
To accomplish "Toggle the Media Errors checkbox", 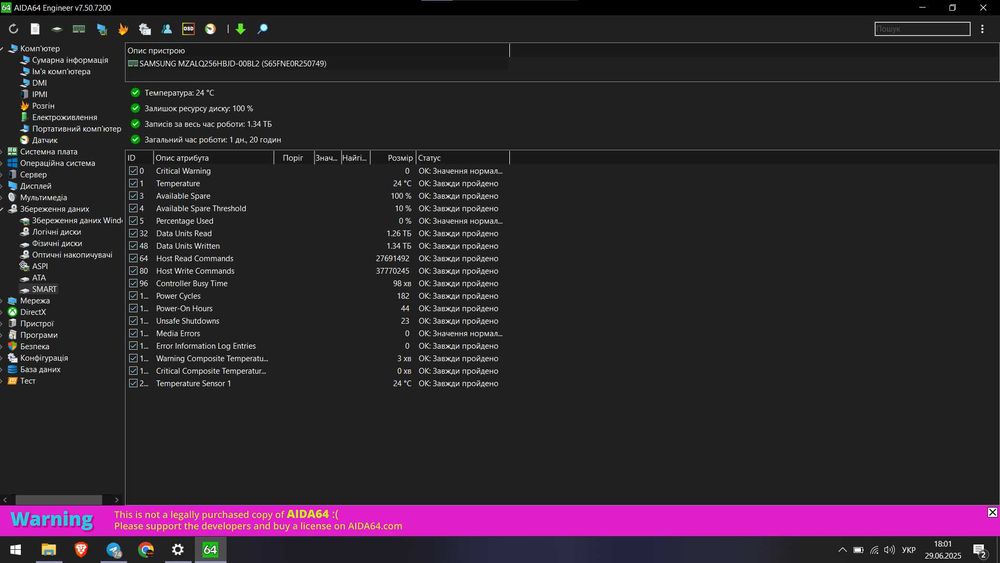I will coord(133,333).
